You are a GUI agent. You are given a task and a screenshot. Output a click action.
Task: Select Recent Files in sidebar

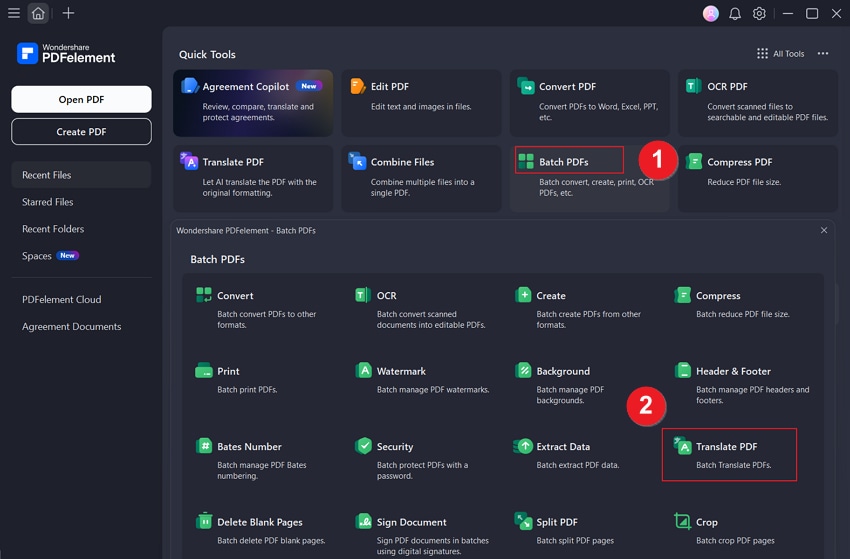81,175
